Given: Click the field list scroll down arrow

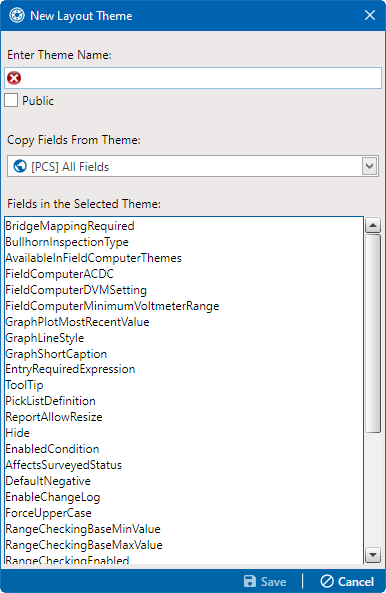Looking at the screenshot, I should point(373,555).
